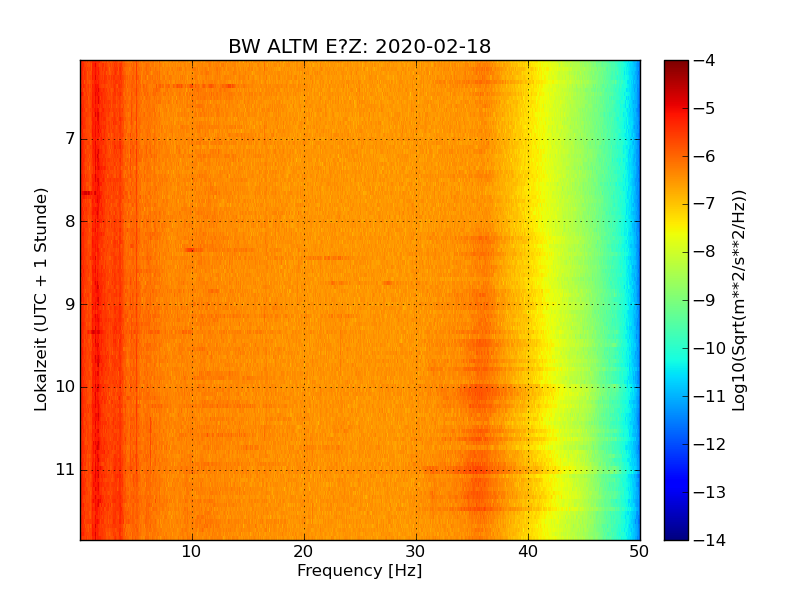This screenshot has width=800, height=600.
Task: Click the colorbar tick label −6
Action: (x=705, y=156)
